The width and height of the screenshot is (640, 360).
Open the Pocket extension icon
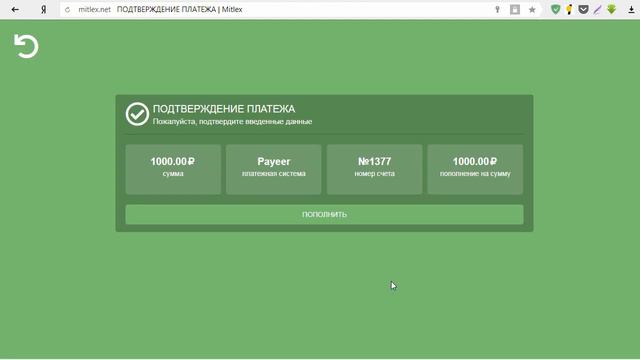pos(583,9)
